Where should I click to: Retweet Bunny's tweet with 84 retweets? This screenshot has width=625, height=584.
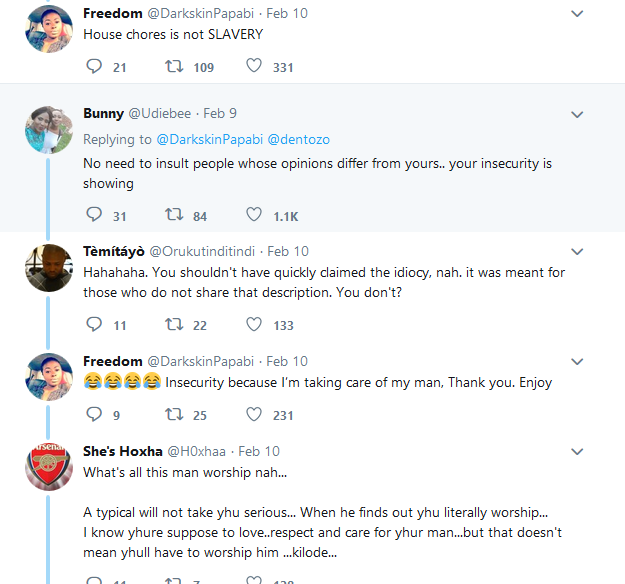coord(173,215)
